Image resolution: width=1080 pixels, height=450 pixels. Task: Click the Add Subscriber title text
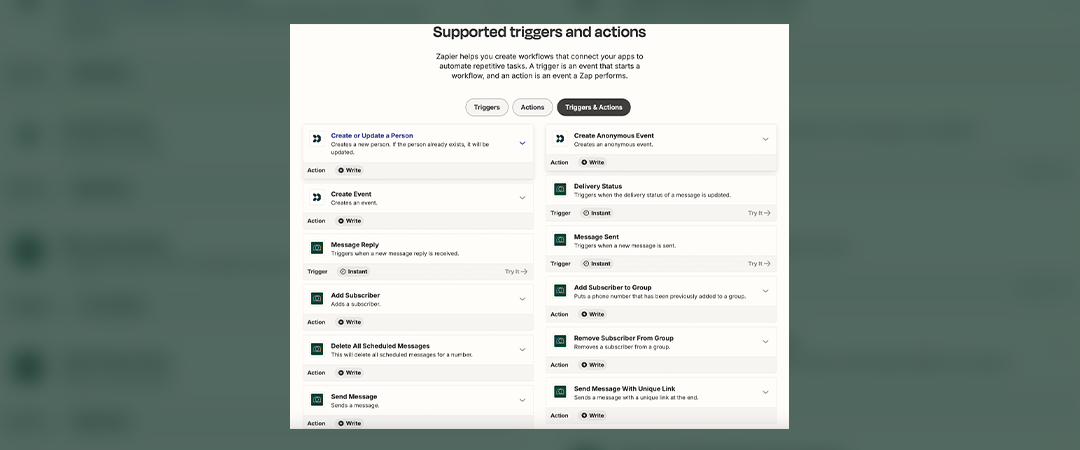click(x=355, y=296)
